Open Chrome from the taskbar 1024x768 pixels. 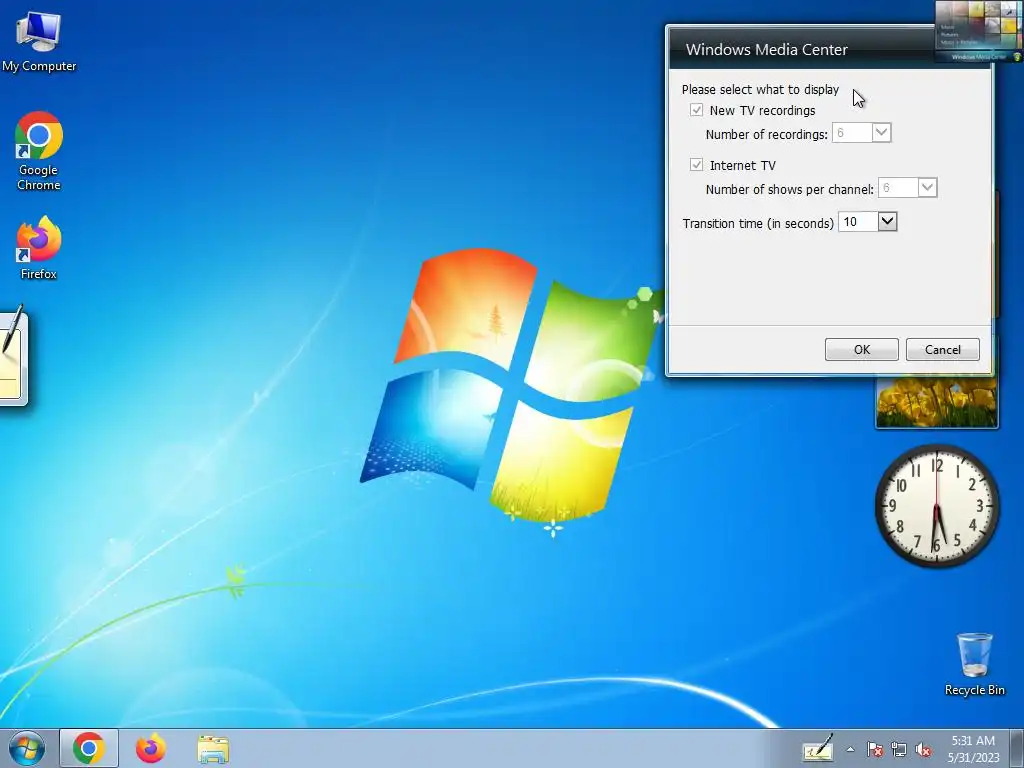pyautogui.click(x=89, y=748)
